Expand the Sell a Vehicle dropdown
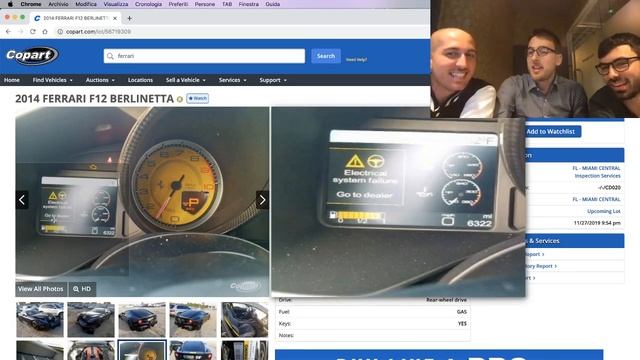Image resolution: width=640 pixels, height=360 pixels. (x=186, y=80)
